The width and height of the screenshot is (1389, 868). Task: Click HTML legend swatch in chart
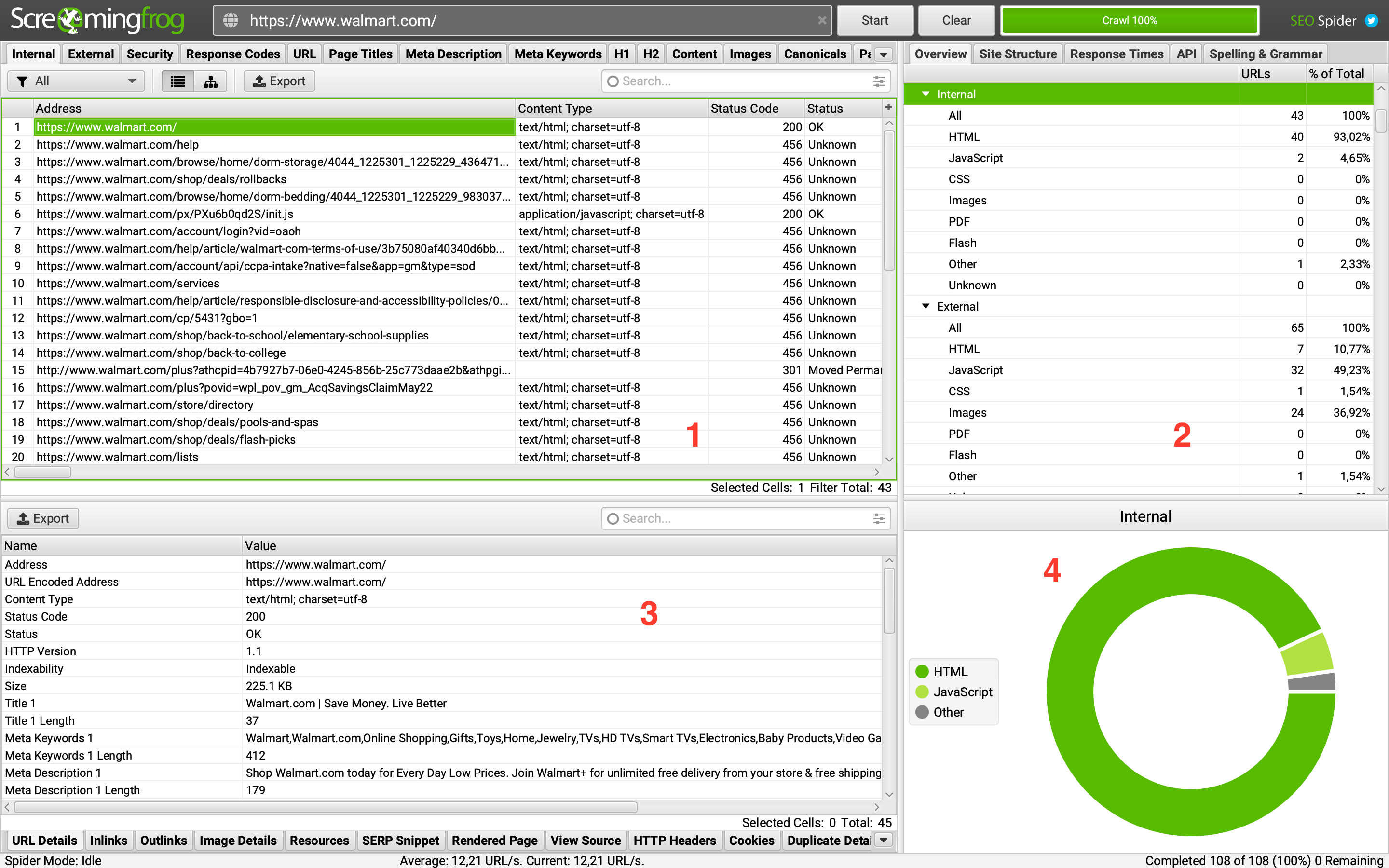[922, 671]
